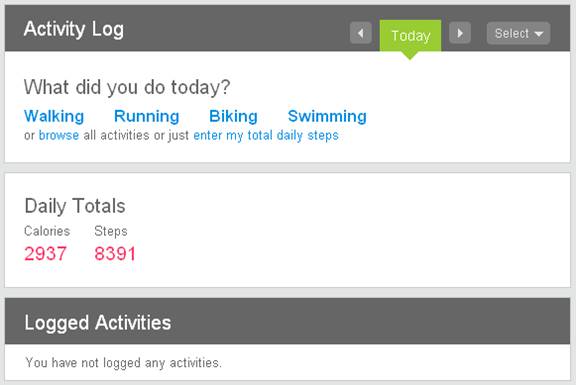
Task: Open the Swimming activity link
Action: click(x=327, y=116)
